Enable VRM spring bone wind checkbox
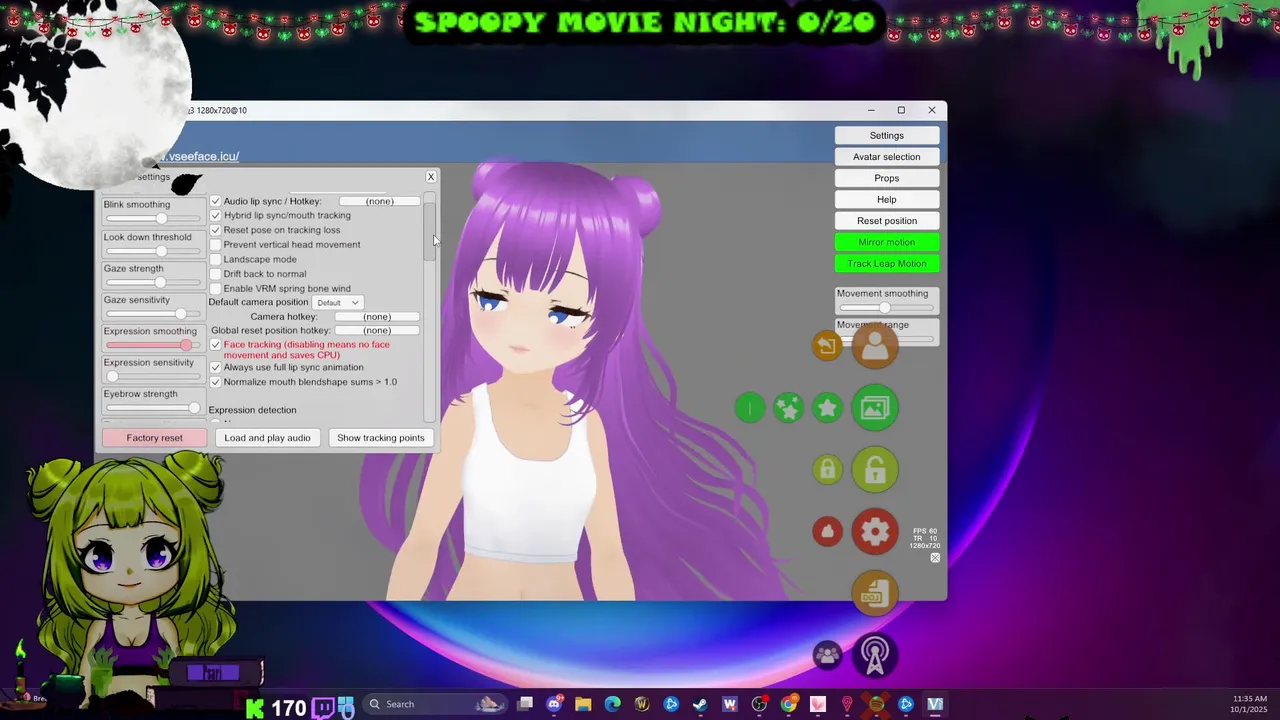Viewport: 1280px width, 720px height. (215, 288)
